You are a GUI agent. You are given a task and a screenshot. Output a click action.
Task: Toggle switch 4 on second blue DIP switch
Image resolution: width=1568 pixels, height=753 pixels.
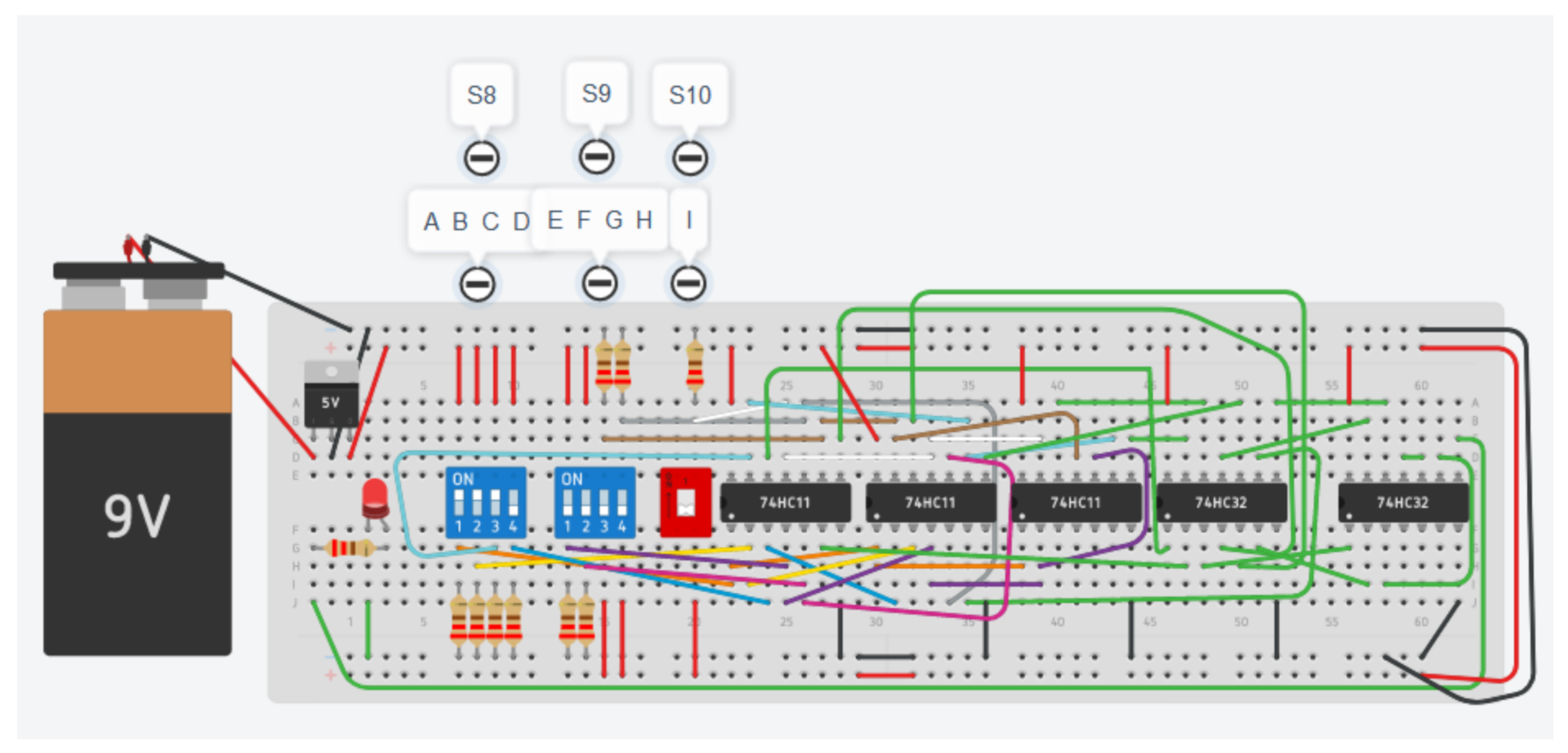point(622,503)
